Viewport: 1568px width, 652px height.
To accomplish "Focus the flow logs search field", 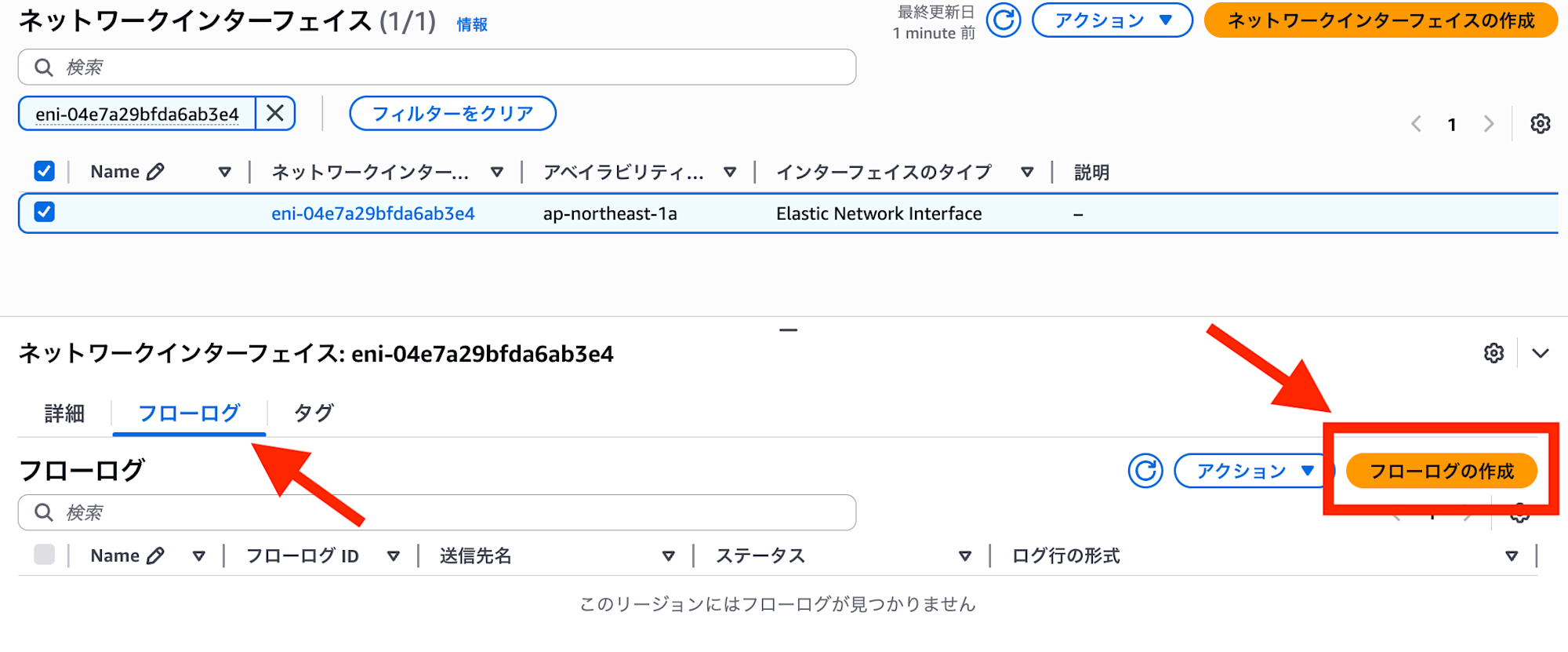I will pyautogui.click(x=437, y=512).
